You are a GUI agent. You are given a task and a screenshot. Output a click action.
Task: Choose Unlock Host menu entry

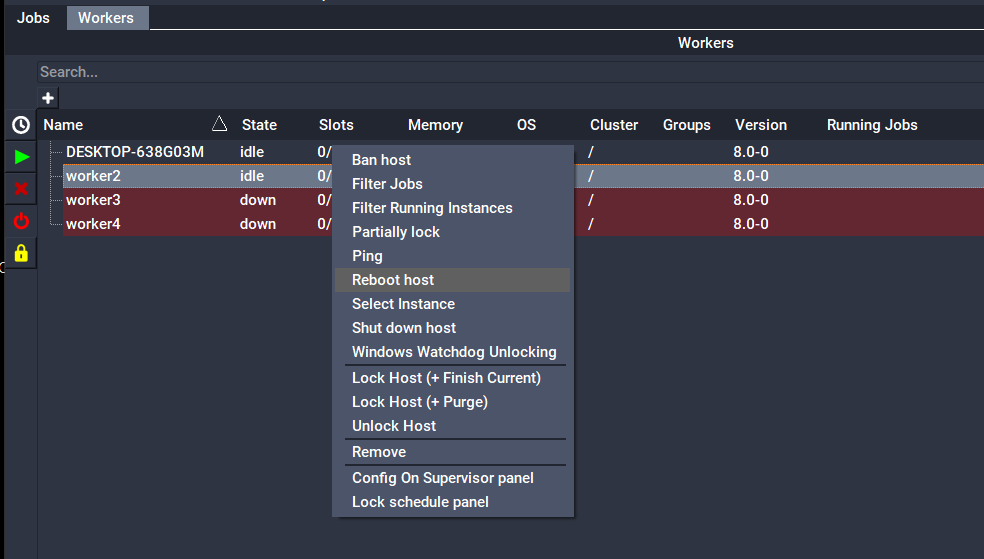[x=394, y=426]
